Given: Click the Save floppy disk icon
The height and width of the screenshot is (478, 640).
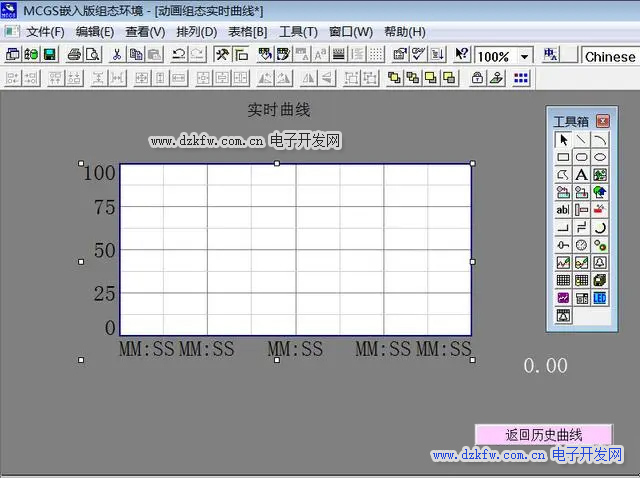Looking at the screenshot, I should (x=49, y=56).
